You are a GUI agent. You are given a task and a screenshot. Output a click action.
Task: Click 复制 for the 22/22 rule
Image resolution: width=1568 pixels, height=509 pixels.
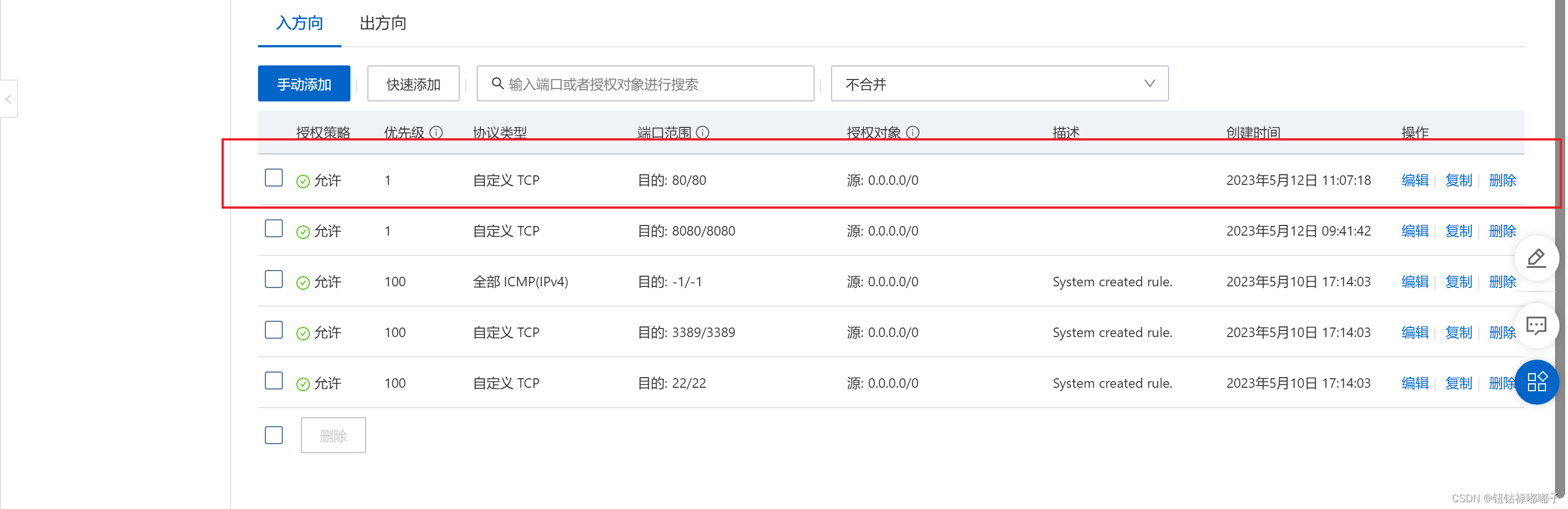(x=1459, y=383)
